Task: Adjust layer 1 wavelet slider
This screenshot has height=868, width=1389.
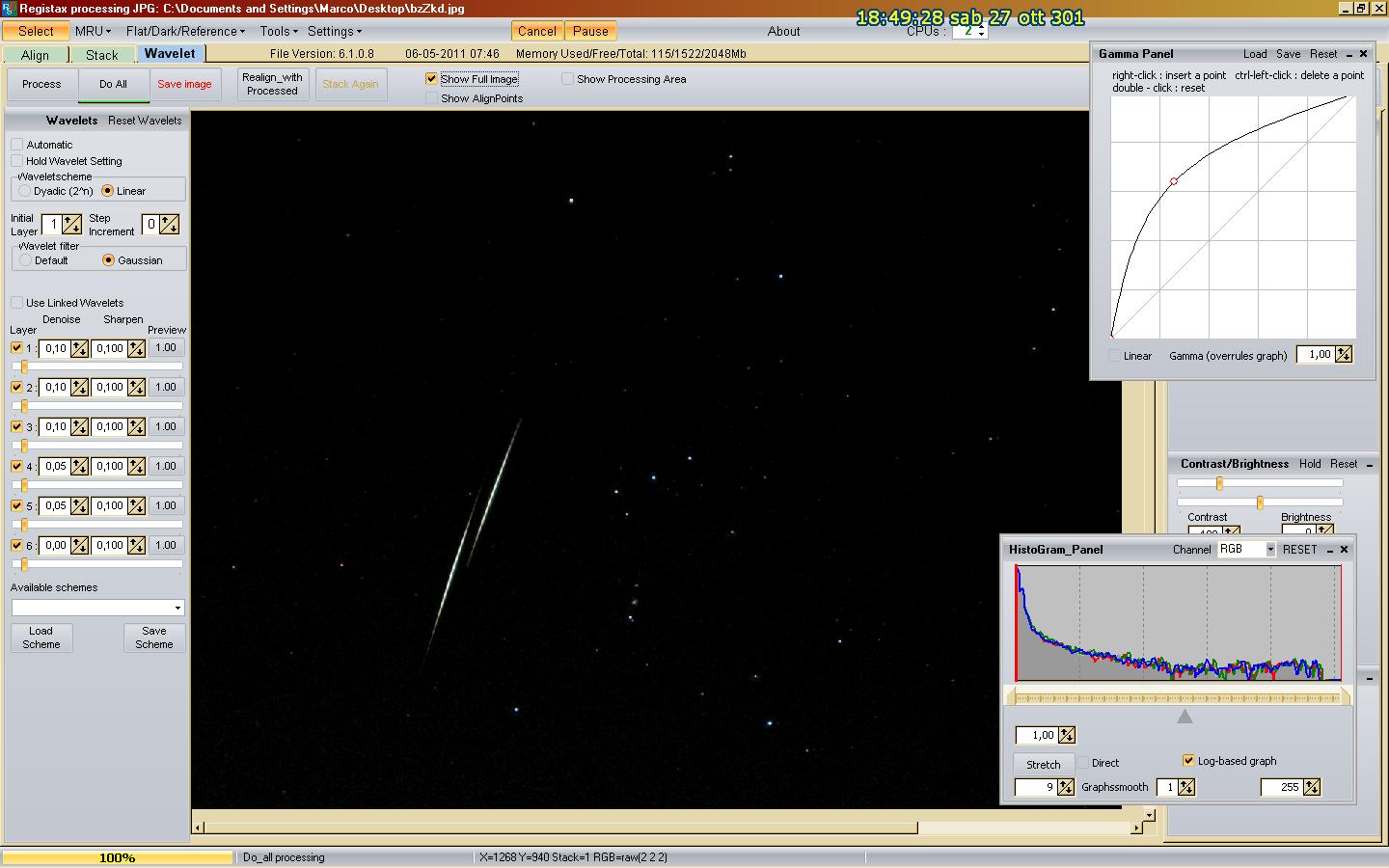Action: [x=24, y=366]
